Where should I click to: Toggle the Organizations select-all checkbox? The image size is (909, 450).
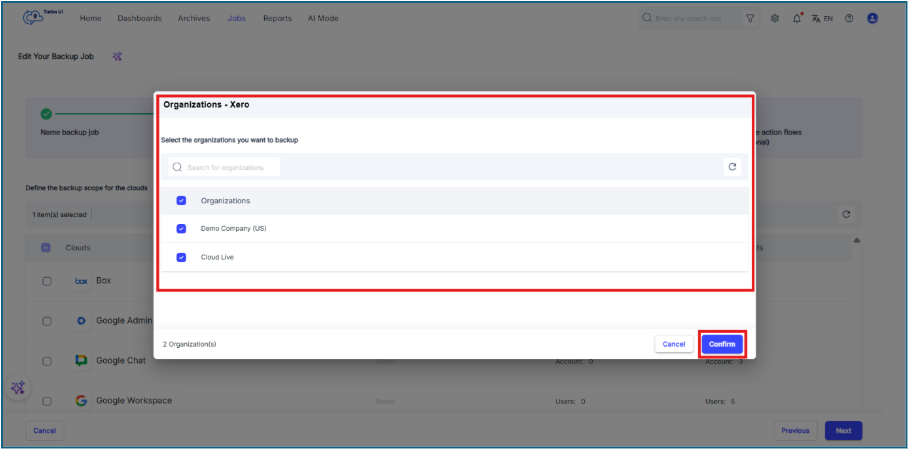point(181,201)
